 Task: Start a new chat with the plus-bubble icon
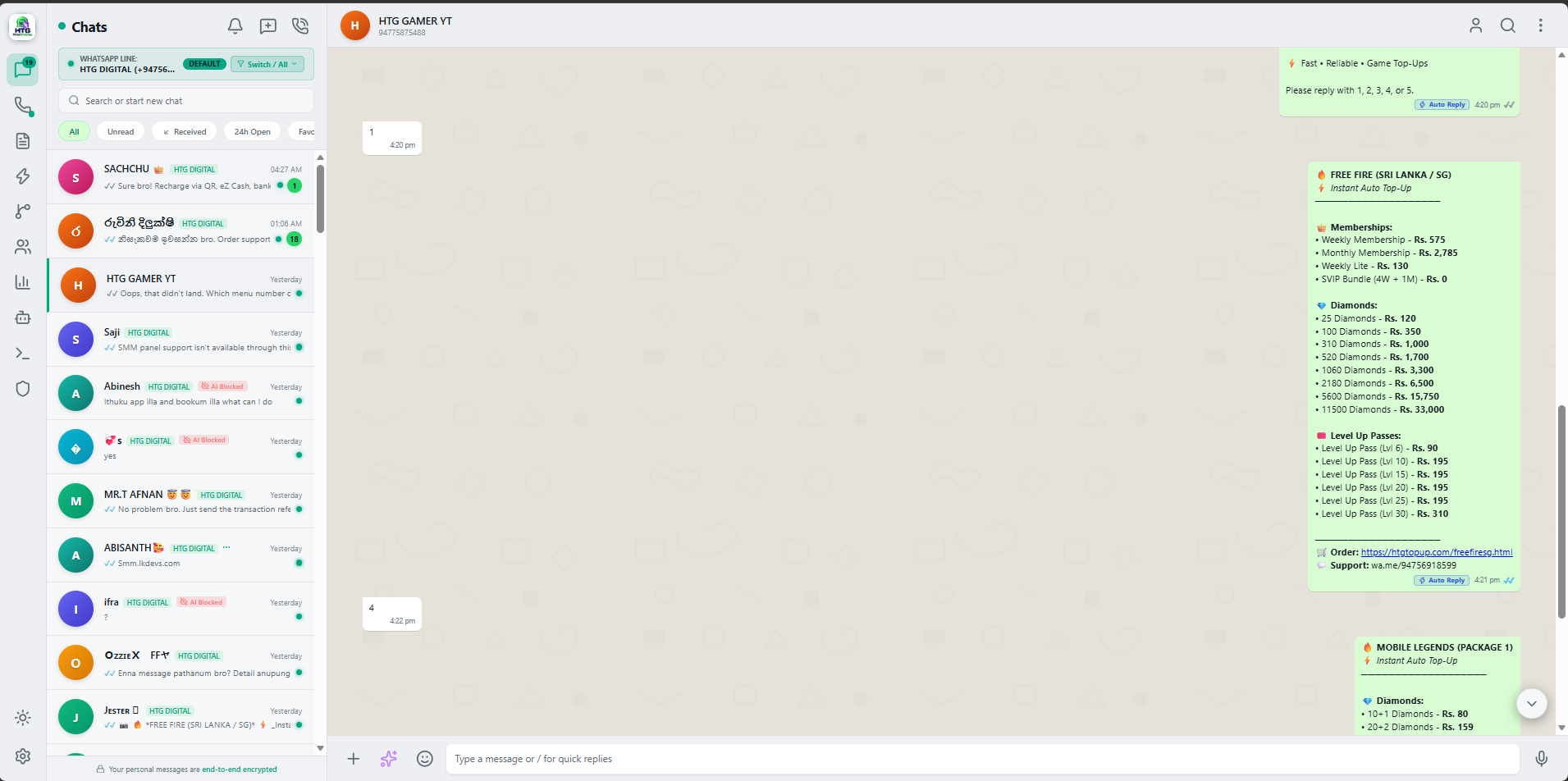pos(268,26)
